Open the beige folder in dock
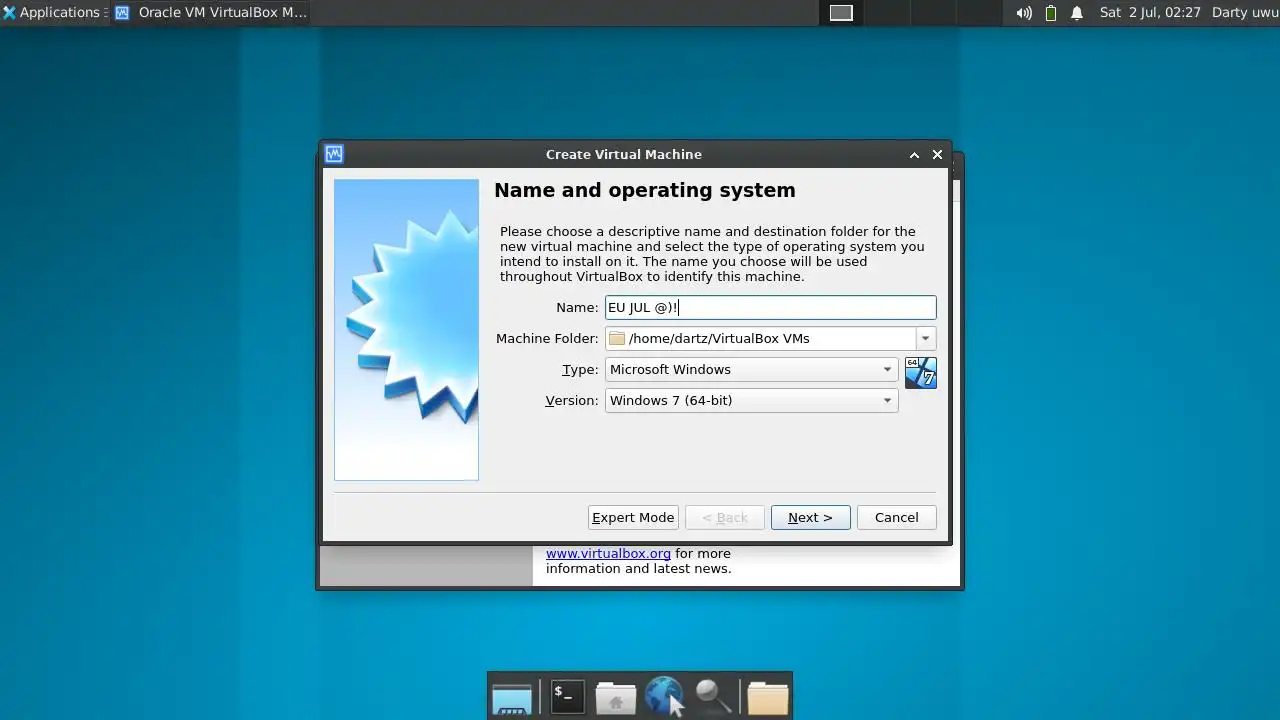Screen dimensions: 1280x720 tap(768, 697)
